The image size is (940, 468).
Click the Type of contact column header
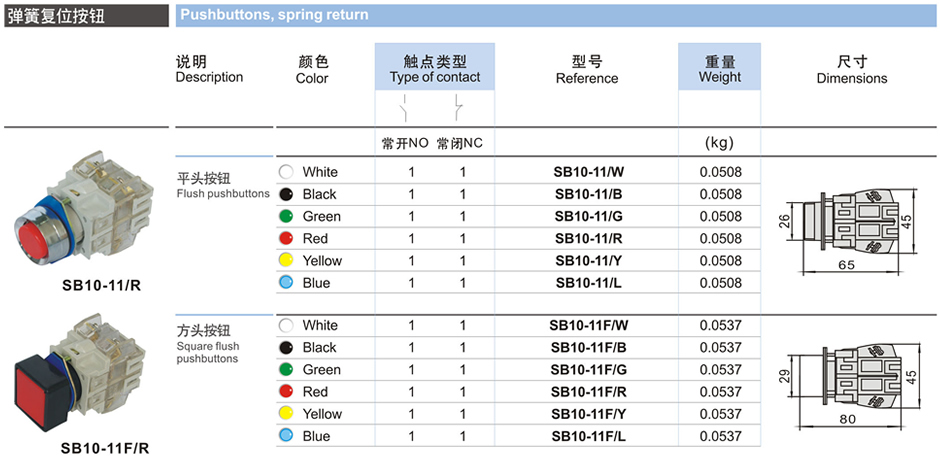point(435,69)
